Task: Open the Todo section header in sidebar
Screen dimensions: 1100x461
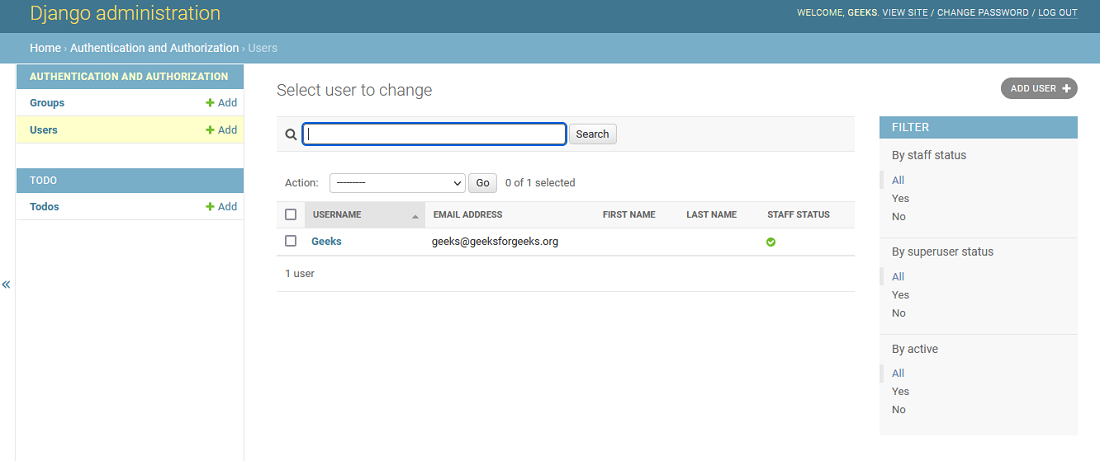Action: [x=43, y=180]
